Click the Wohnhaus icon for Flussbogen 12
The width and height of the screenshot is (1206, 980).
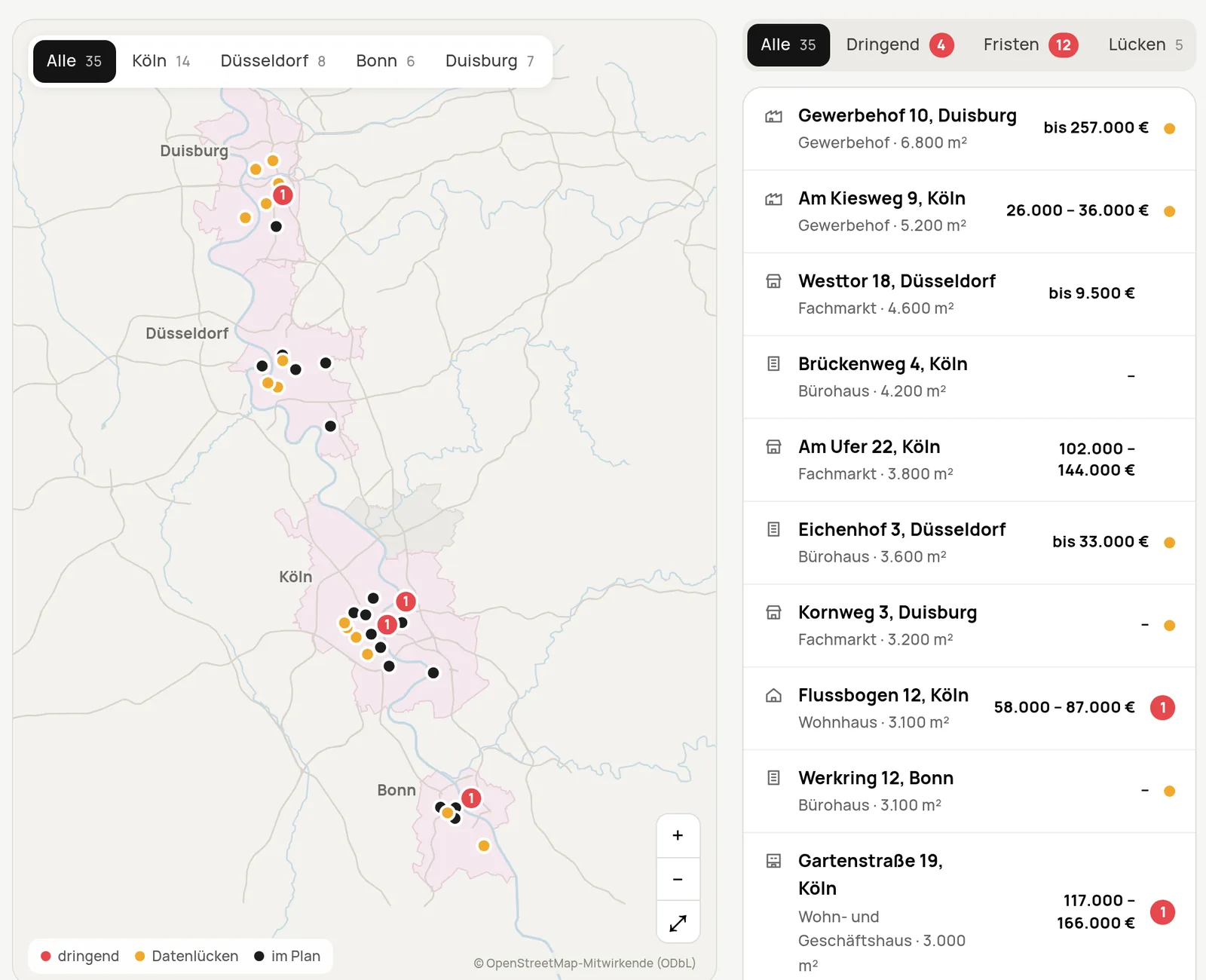(773, 695)
